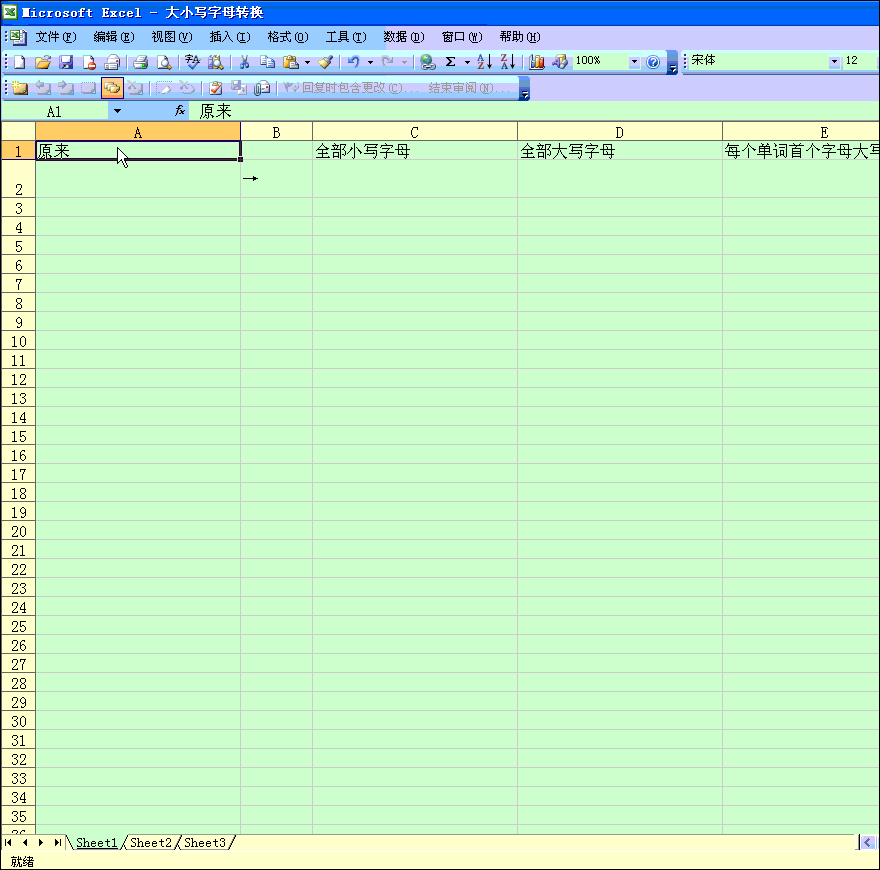
Task: Sort ascending with the A-Z icon
Action: coord(484,62)
